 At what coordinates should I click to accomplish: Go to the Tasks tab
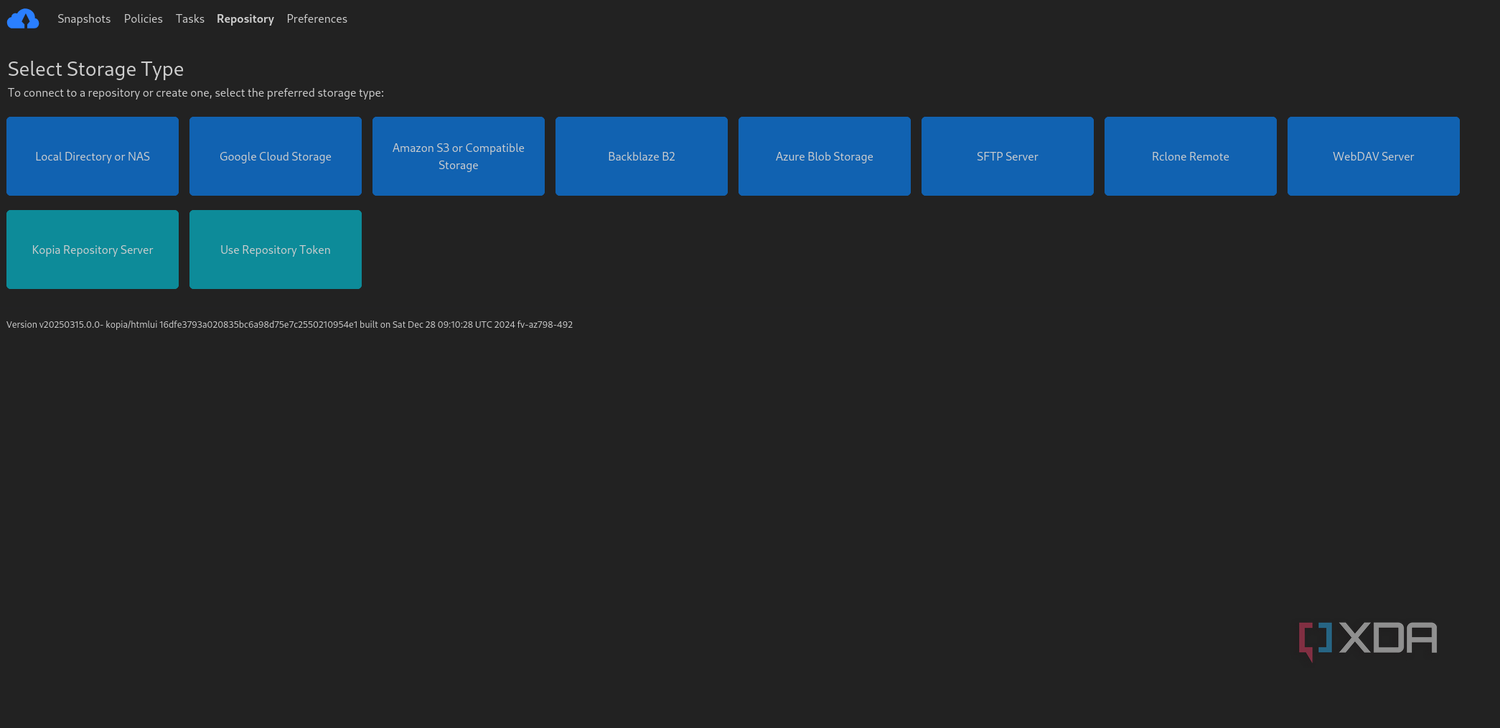click(x=190, y=19)
